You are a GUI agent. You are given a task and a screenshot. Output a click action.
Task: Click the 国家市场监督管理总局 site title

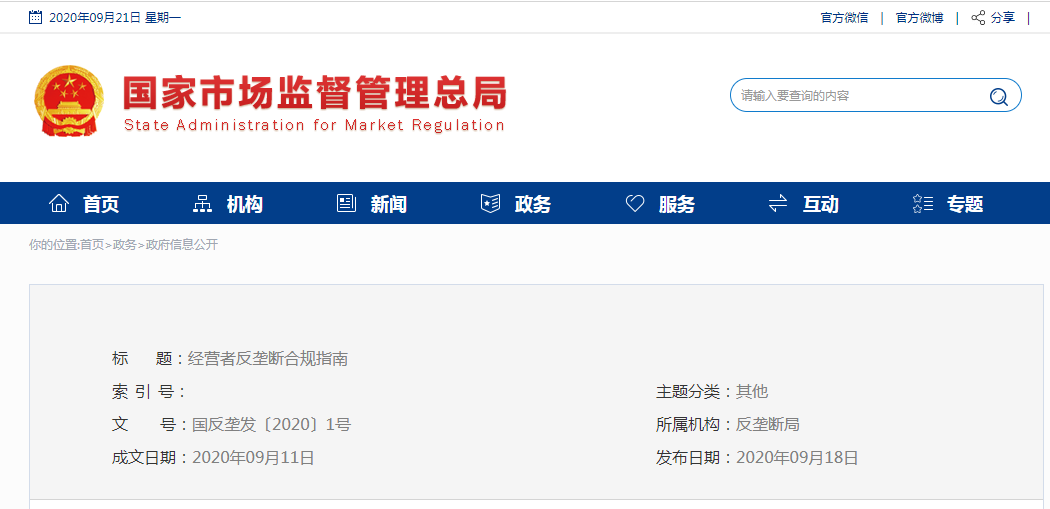(315, 94)
